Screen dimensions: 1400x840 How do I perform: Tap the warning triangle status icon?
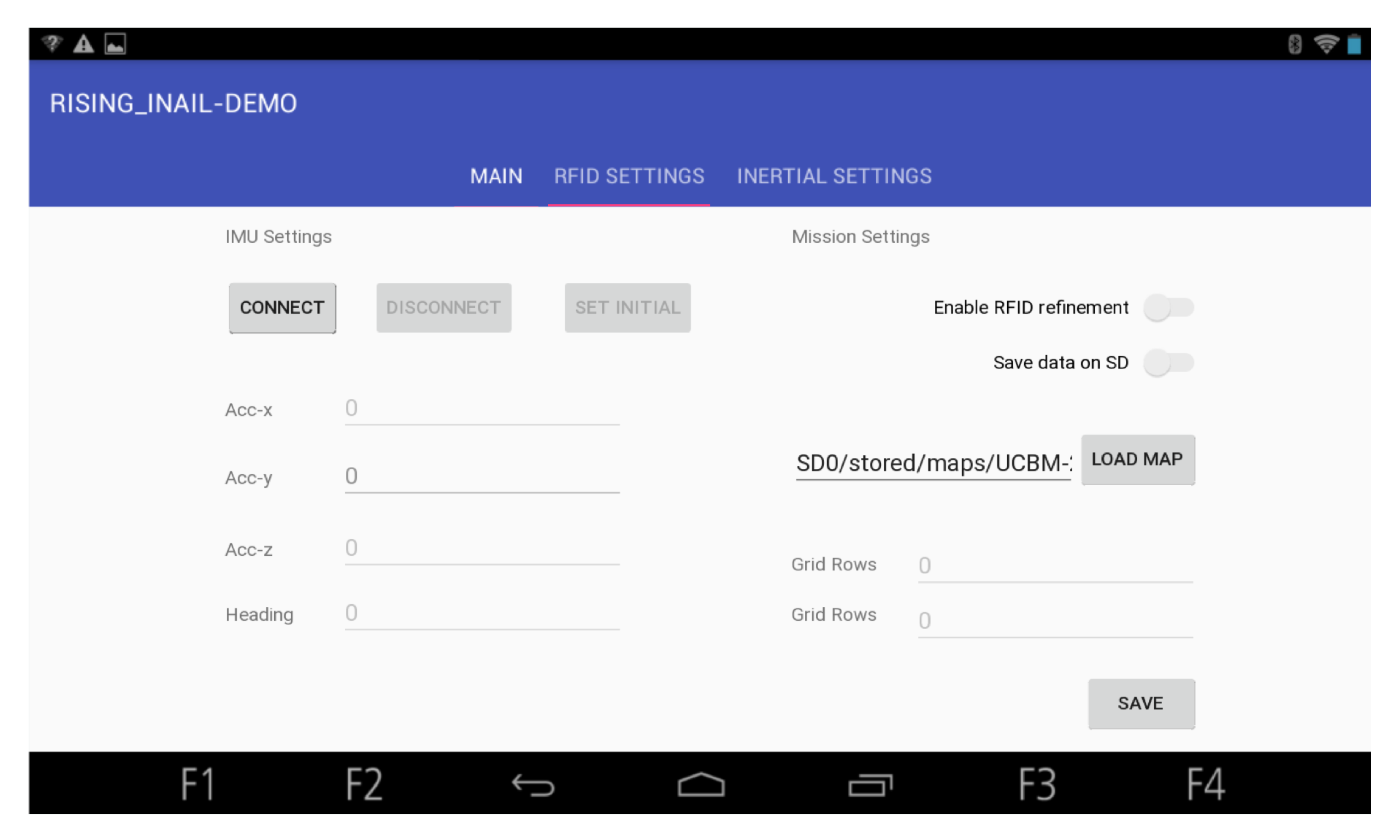coord(83,44)
